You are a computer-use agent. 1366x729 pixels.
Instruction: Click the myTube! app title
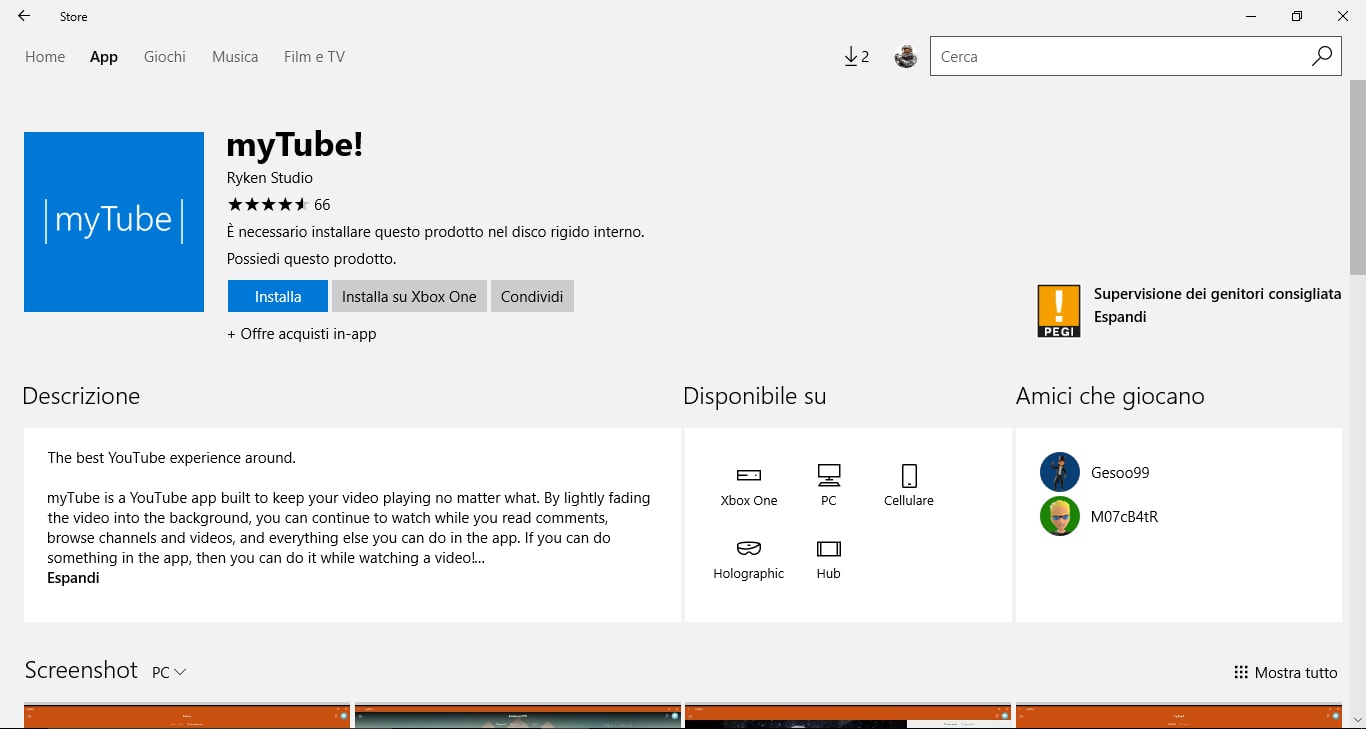(295, 145)
